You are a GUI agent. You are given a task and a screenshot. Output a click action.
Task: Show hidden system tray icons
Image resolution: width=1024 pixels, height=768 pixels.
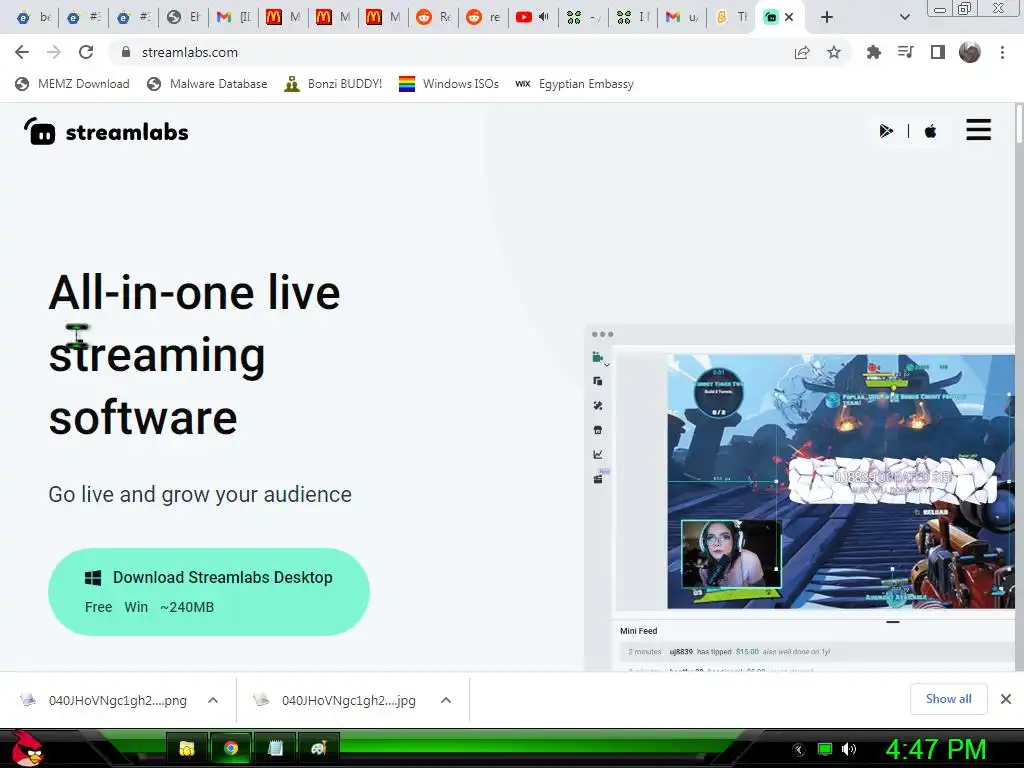tap(798, 750)
